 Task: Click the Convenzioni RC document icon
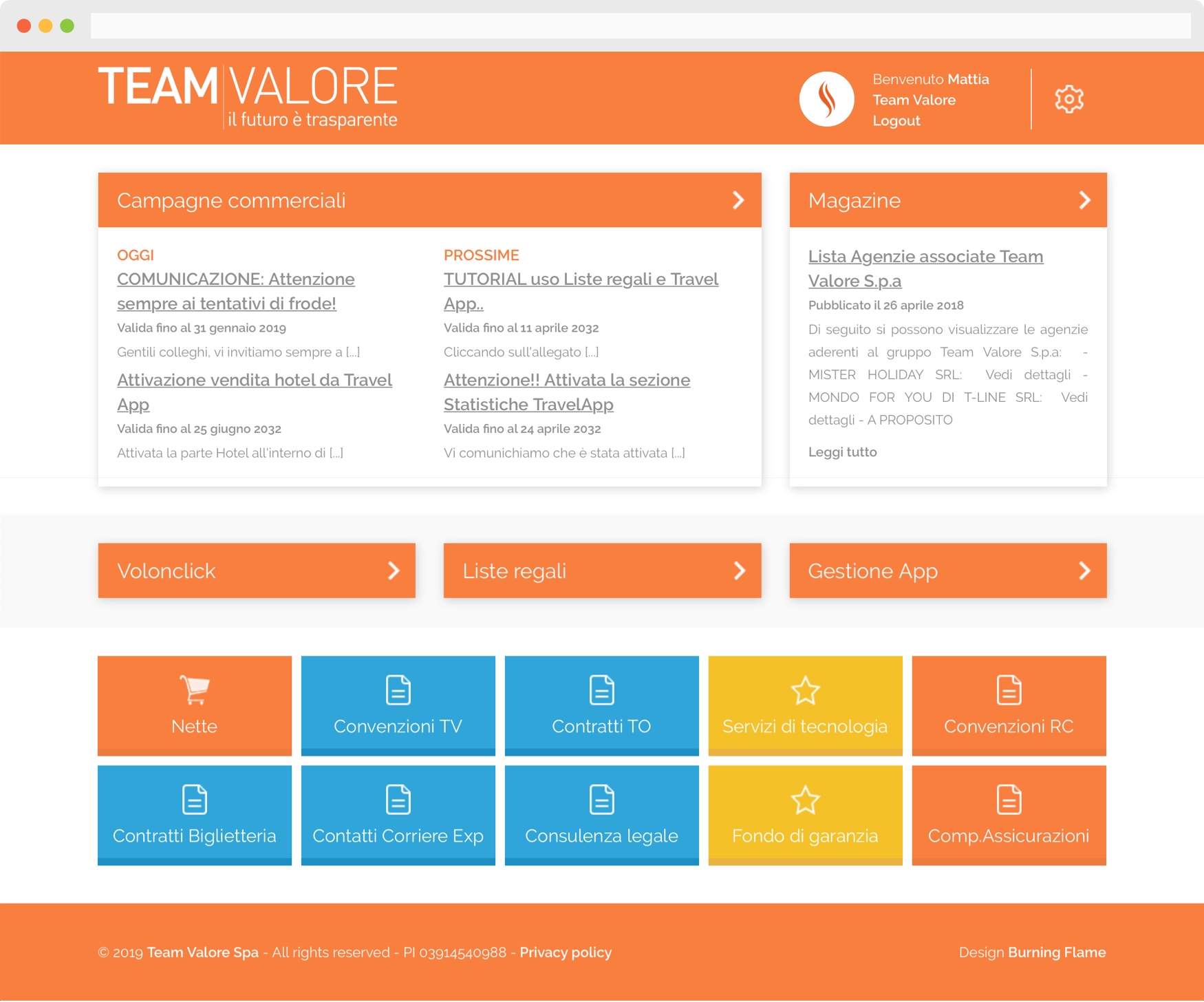1009,690
